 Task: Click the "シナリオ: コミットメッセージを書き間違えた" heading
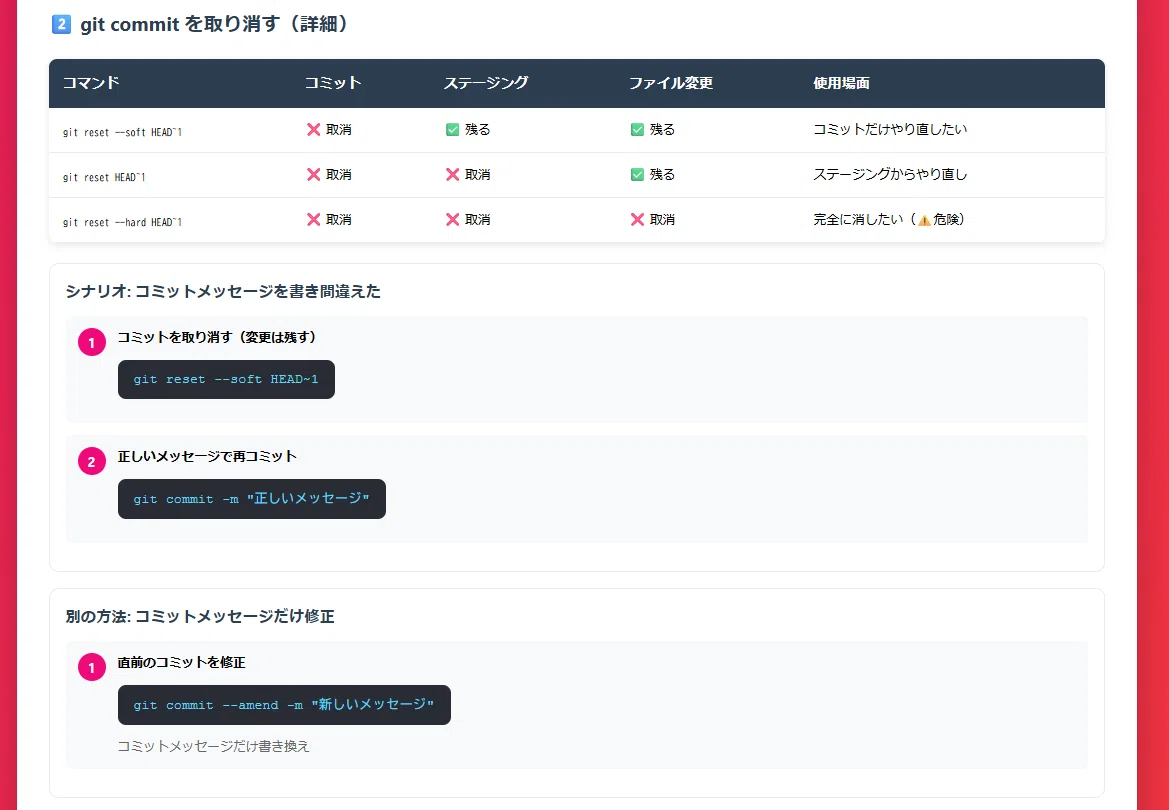[223, 292]
